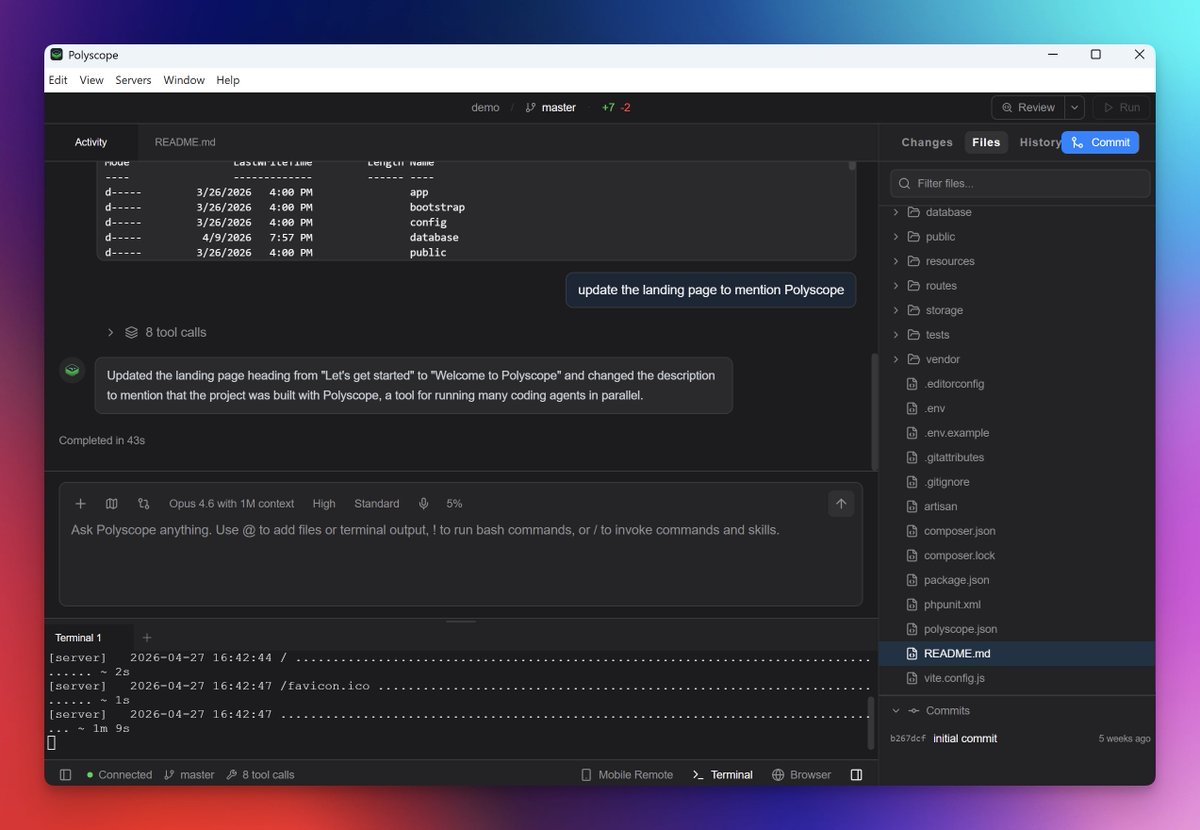The width and height of the screenshot is (1200, 830).
Task: Click the microphone voice input icon
Action: (x=424, y=504)
